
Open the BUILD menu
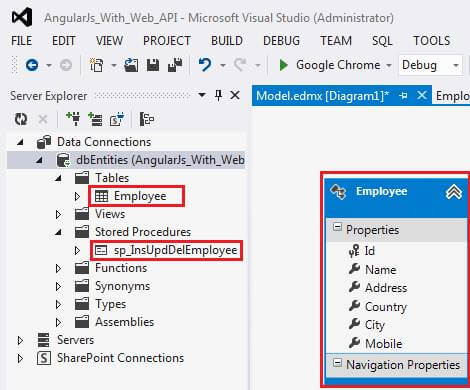coord(227,41)
